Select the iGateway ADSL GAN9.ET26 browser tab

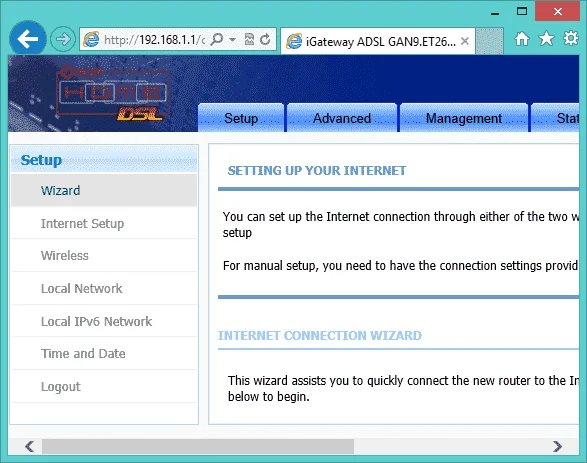377,41
